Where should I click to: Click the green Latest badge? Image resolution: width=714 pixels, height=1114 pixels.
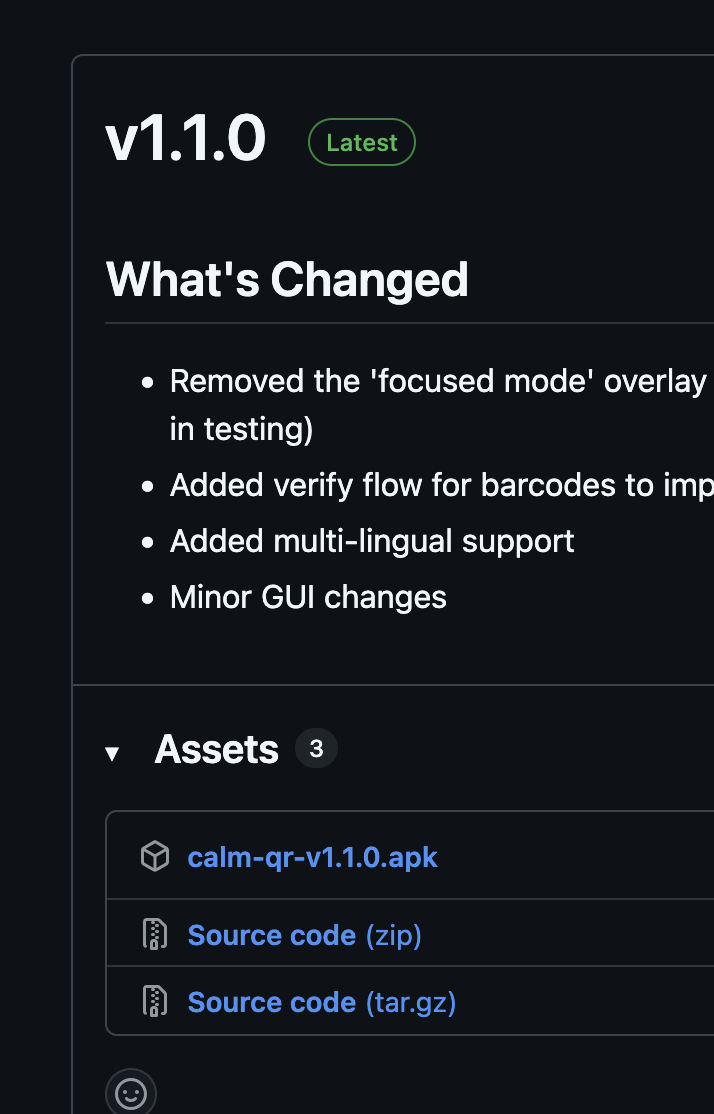point(361,143)
